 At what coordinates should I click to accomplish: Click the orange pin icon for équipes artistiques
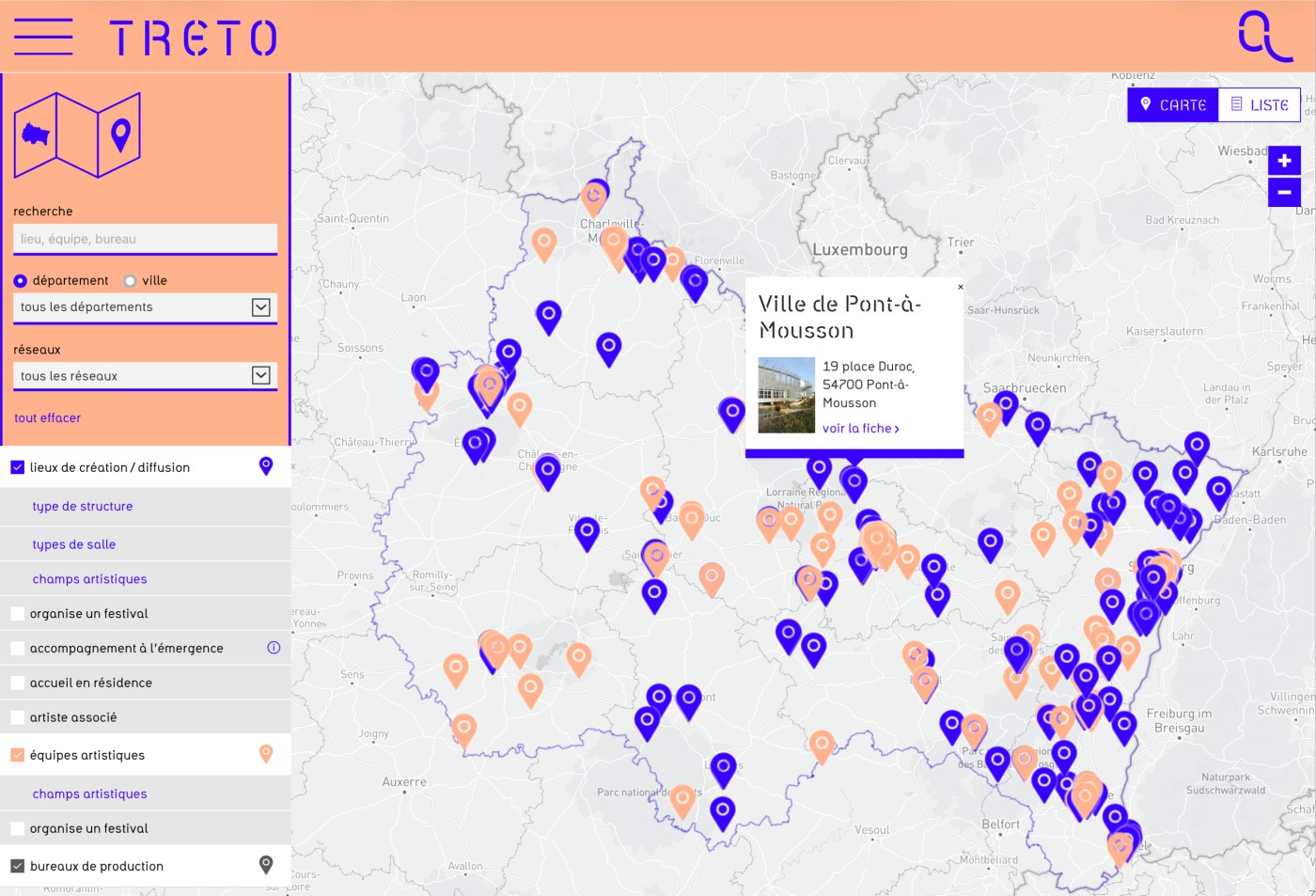[266, 754]
